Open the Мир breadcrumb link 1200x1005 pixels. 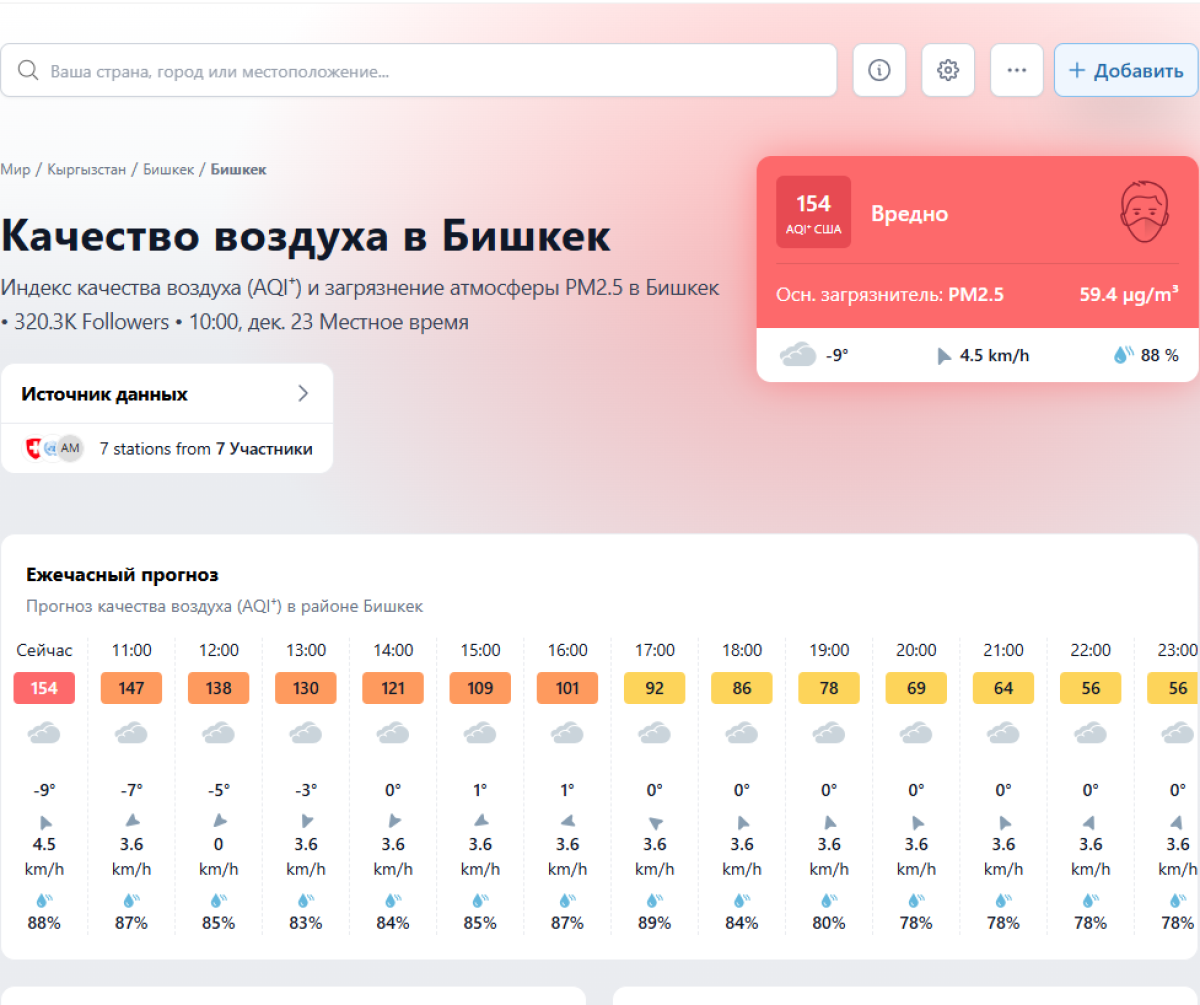click(x=15, y=170)
